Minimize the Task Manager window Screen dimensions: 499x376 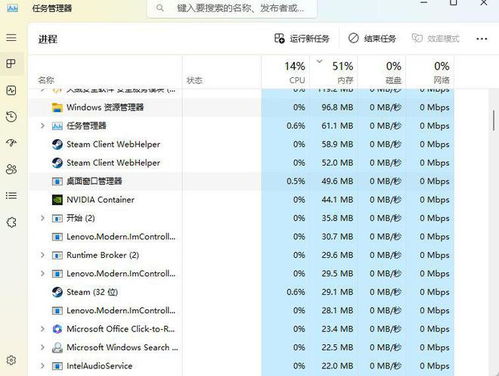click(x=424, y=3)
